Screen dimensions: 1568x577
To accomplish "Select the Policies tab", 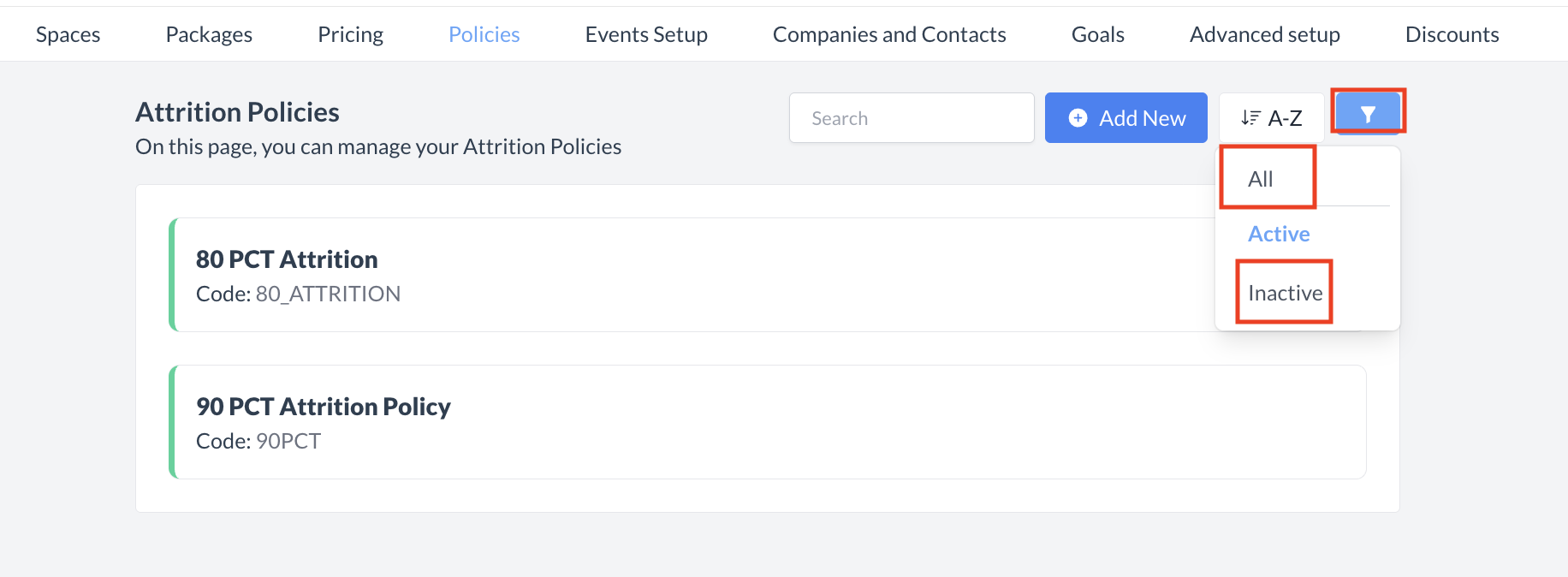I will click(x=484, y=34).
